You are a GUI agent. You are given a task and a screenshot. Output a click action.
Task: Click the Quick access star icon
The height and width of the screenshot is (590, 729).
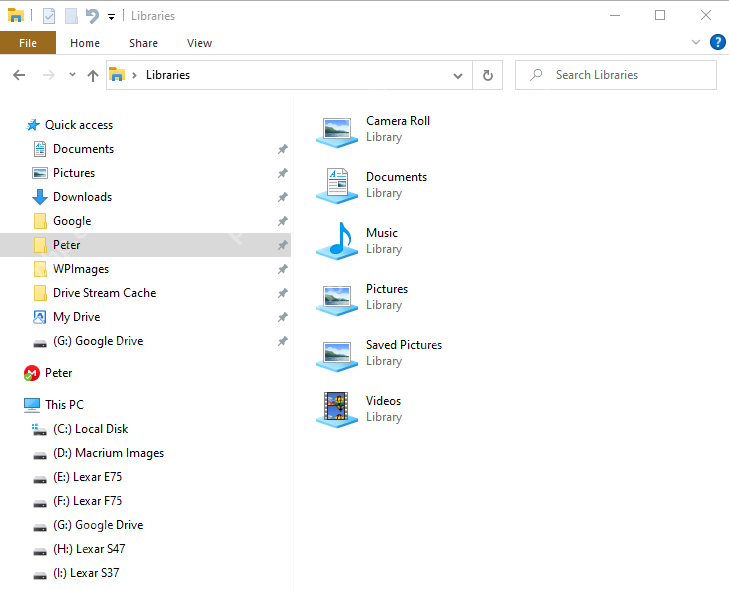(x=33, y=125)
